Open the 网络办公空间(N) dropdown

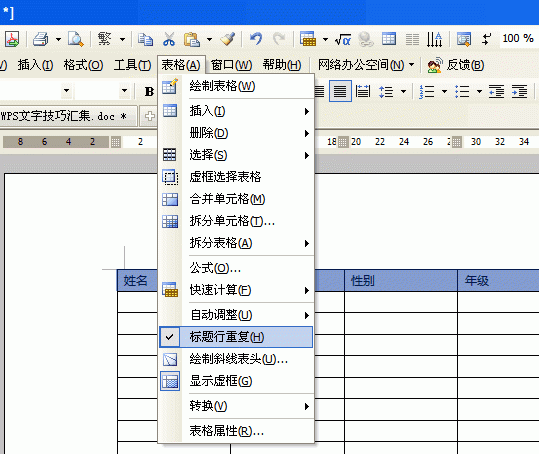coord(366,65)
